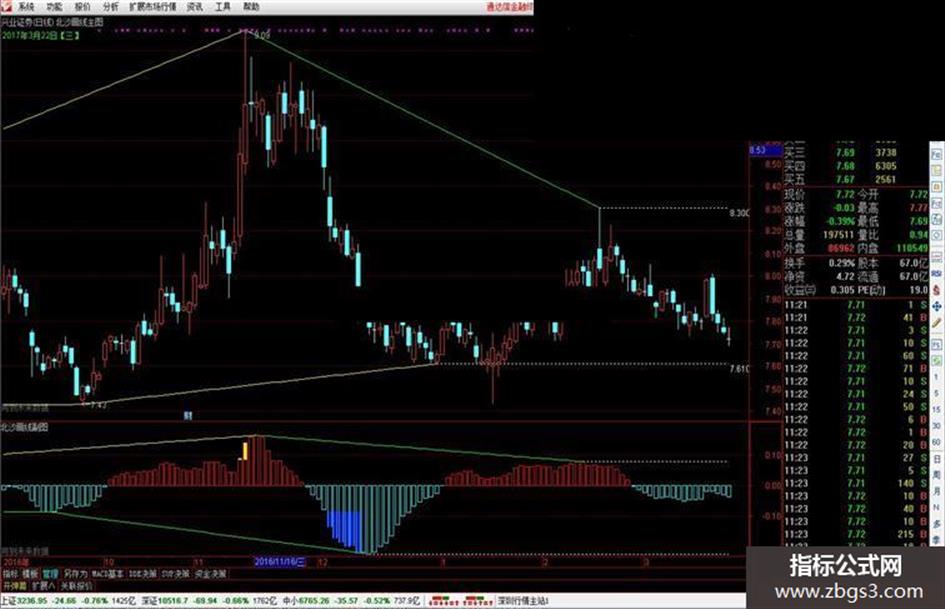Switch to the MACD基本 template tab

[x=108, y=574]
